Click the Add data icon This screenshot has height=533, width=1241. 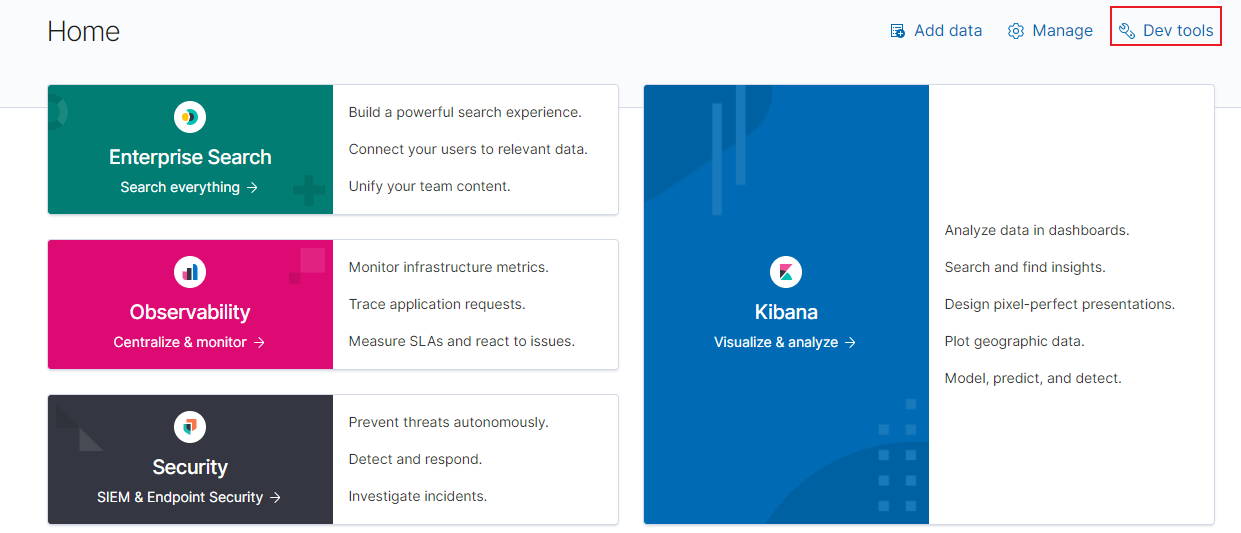(898, 31)
